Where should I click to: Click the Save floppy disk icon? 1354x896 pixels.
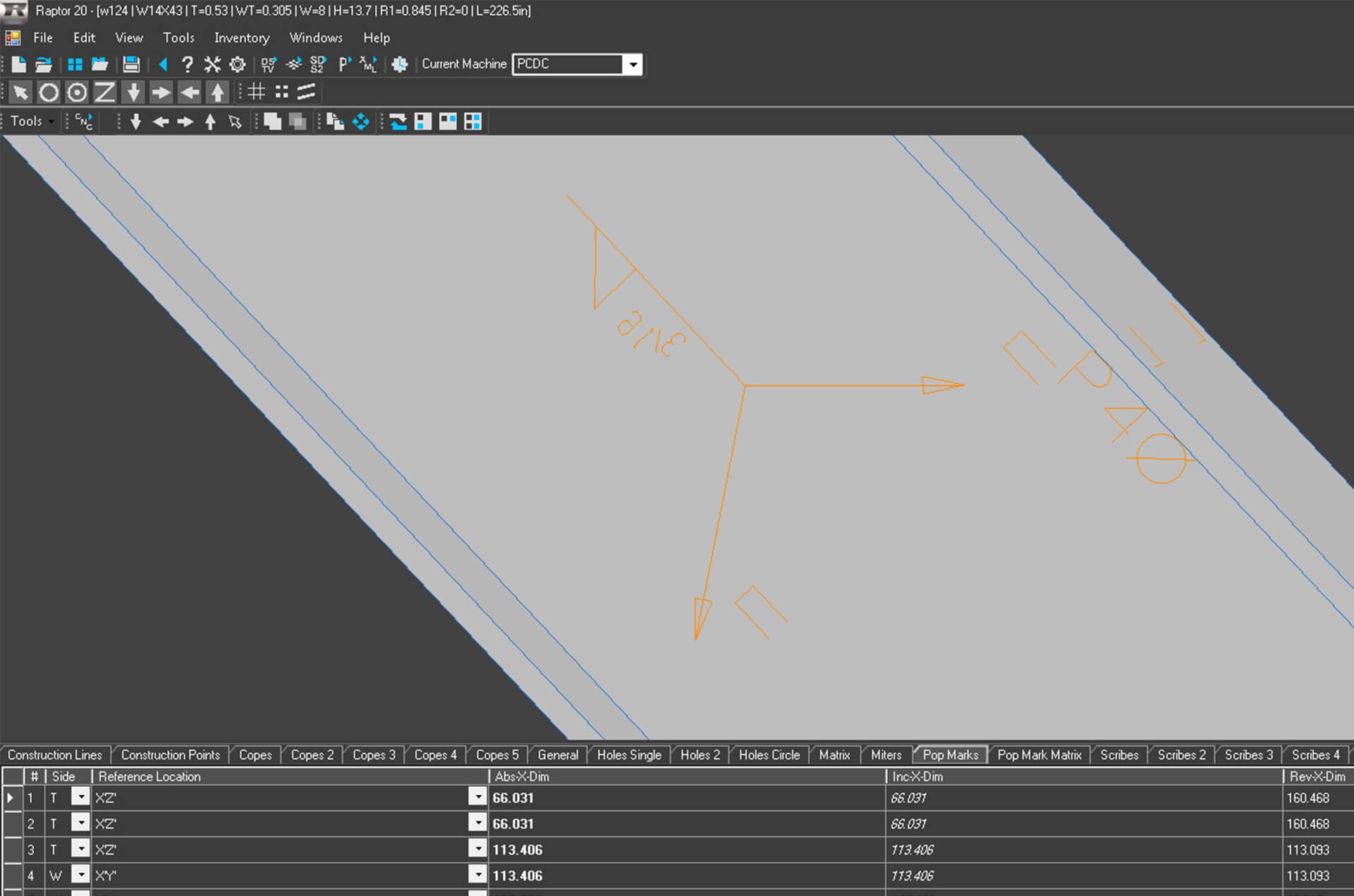(130, 64)
